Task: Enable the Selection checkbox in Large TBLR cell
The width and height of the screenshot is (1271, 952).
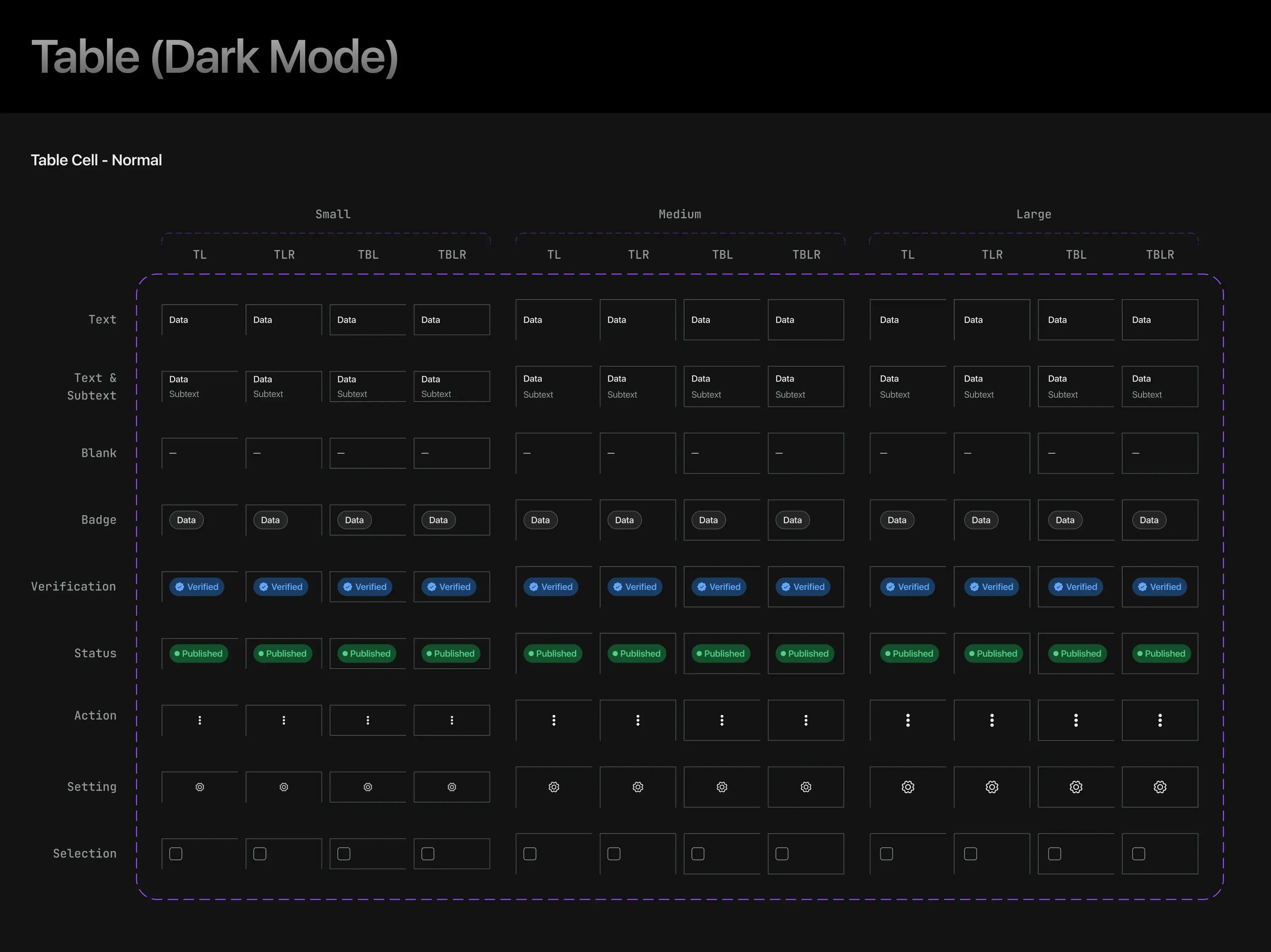Action: tap(1139, 854)
